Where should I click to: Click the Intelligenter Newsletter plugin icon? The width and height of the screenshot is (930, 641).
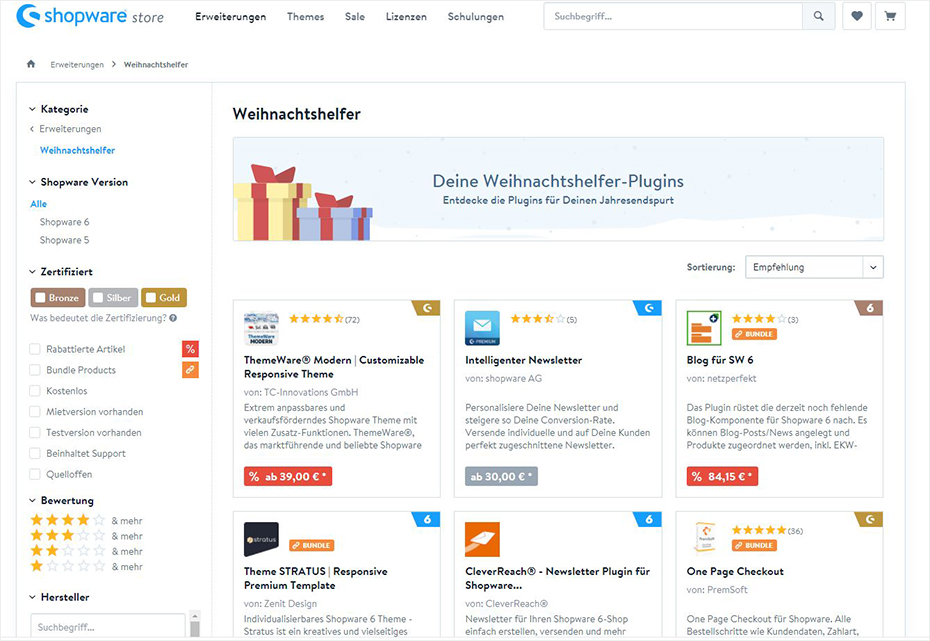tap(482, 328)
